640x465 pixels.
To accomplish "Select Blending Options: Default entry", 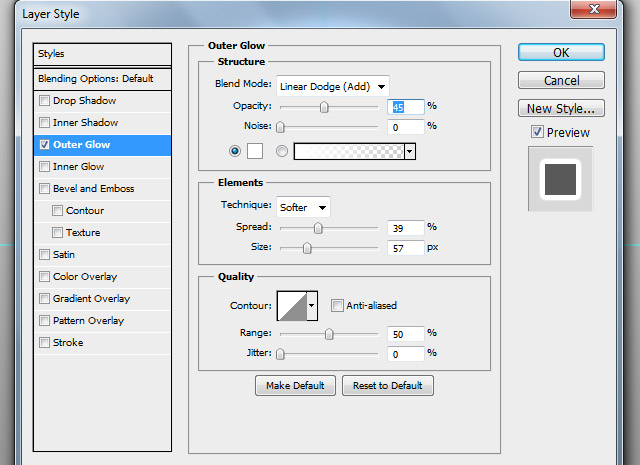I will (x=102, y=78).
